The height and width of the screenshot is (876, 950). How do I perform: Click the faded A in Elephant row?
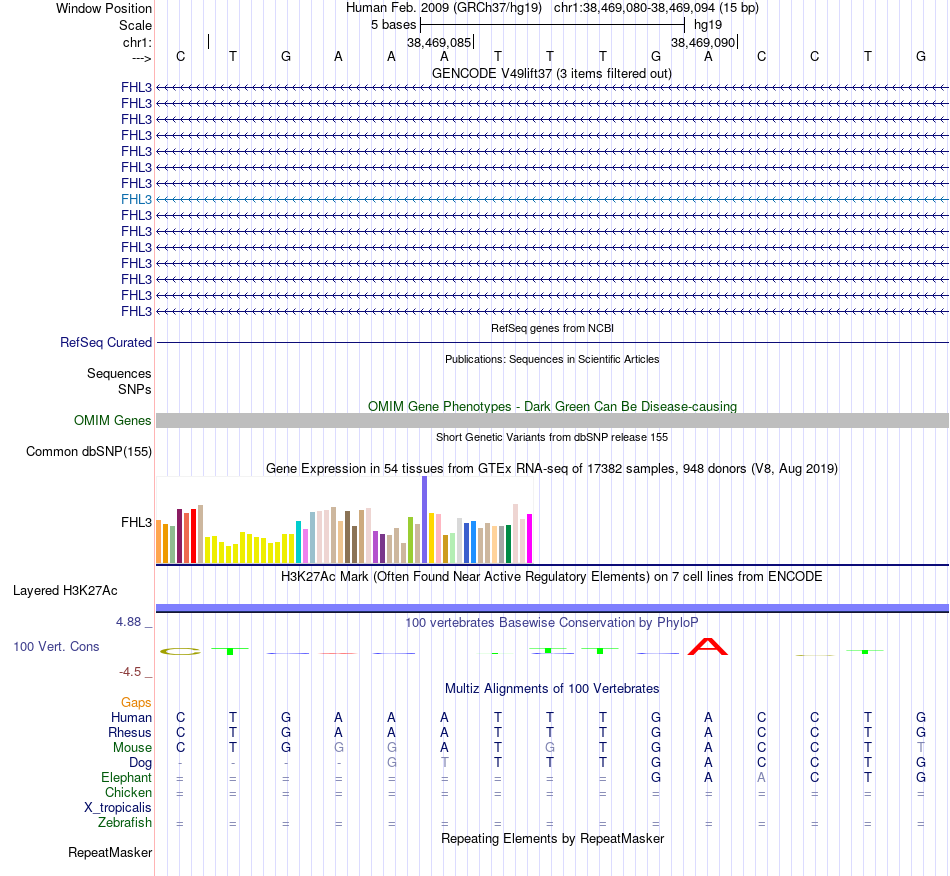761,777
